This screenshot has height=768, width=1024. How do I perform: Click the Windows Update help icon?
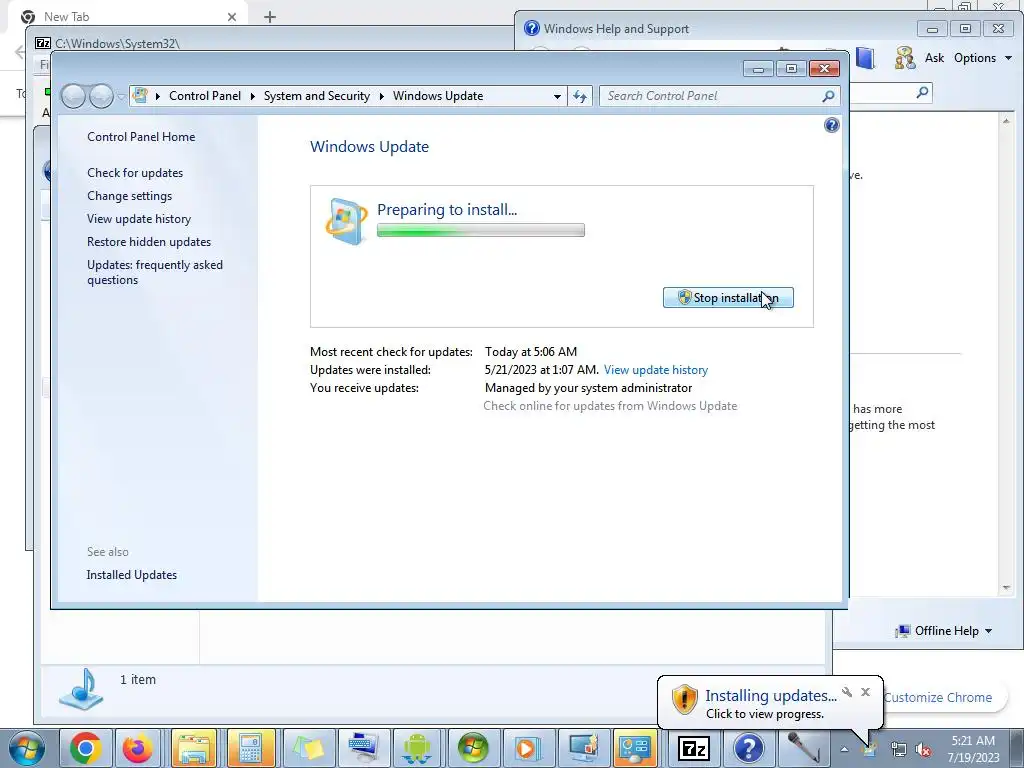tap(831, 125)
